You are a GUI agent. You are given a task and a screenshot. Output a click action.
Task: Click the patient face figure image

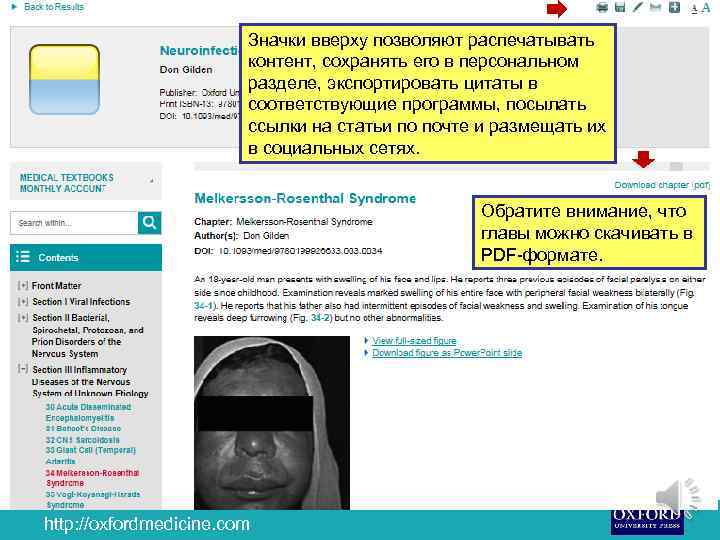[x=272, y=423]
